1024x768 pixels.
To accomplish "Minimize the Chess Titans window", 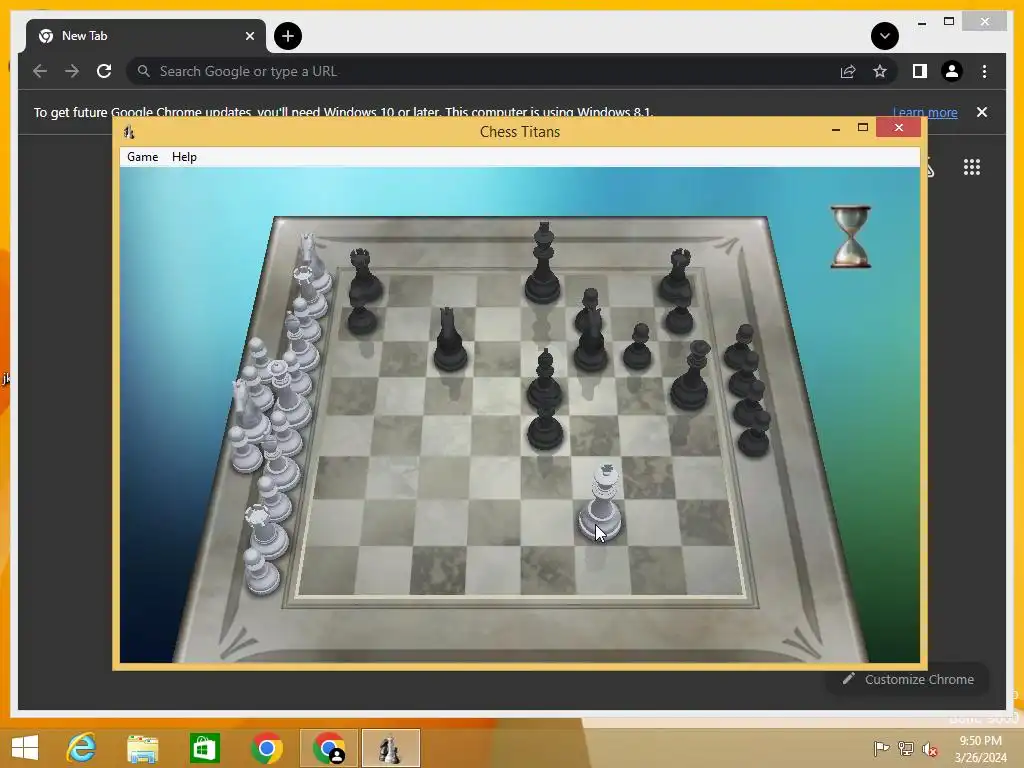I will click(835, 129).
